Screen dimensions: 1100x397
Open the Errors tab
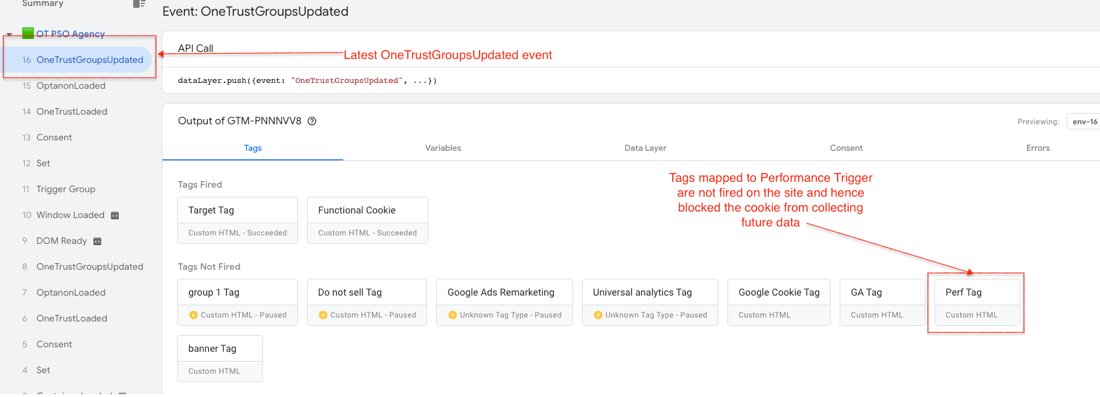(1038, 148)
